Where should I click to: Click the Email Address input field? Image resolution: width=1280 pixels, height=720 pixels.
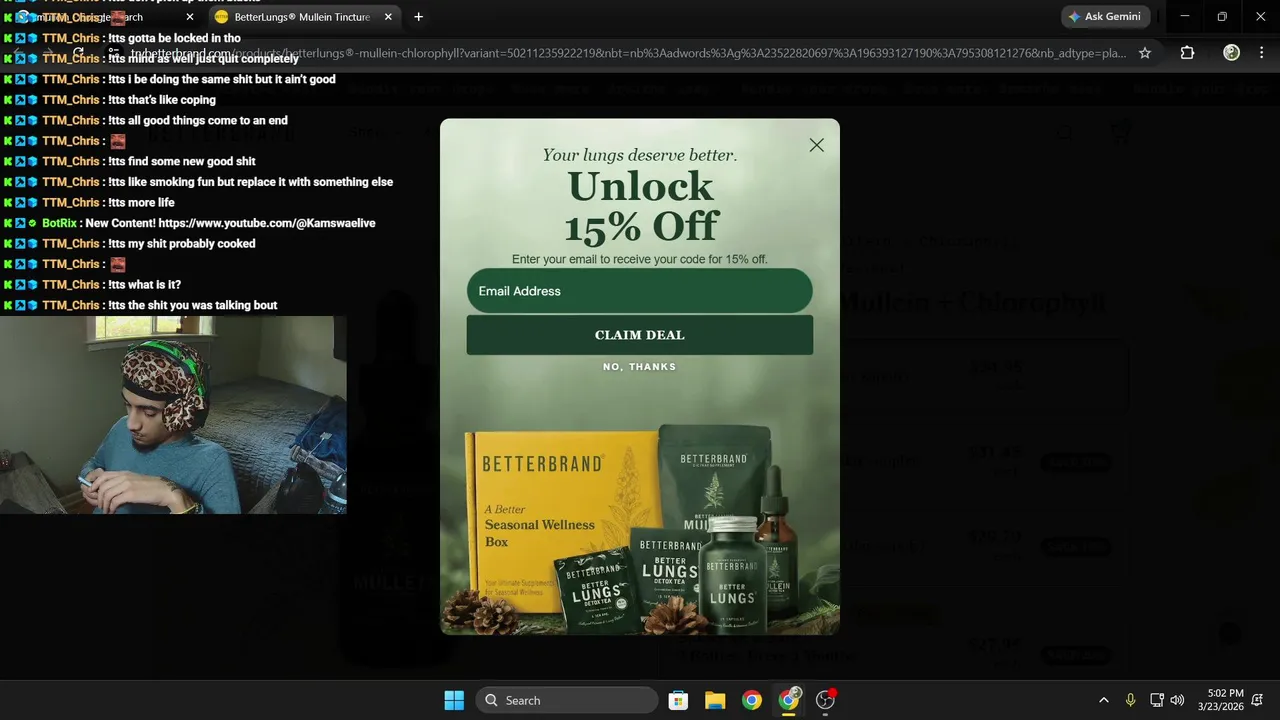coord(639,291)
